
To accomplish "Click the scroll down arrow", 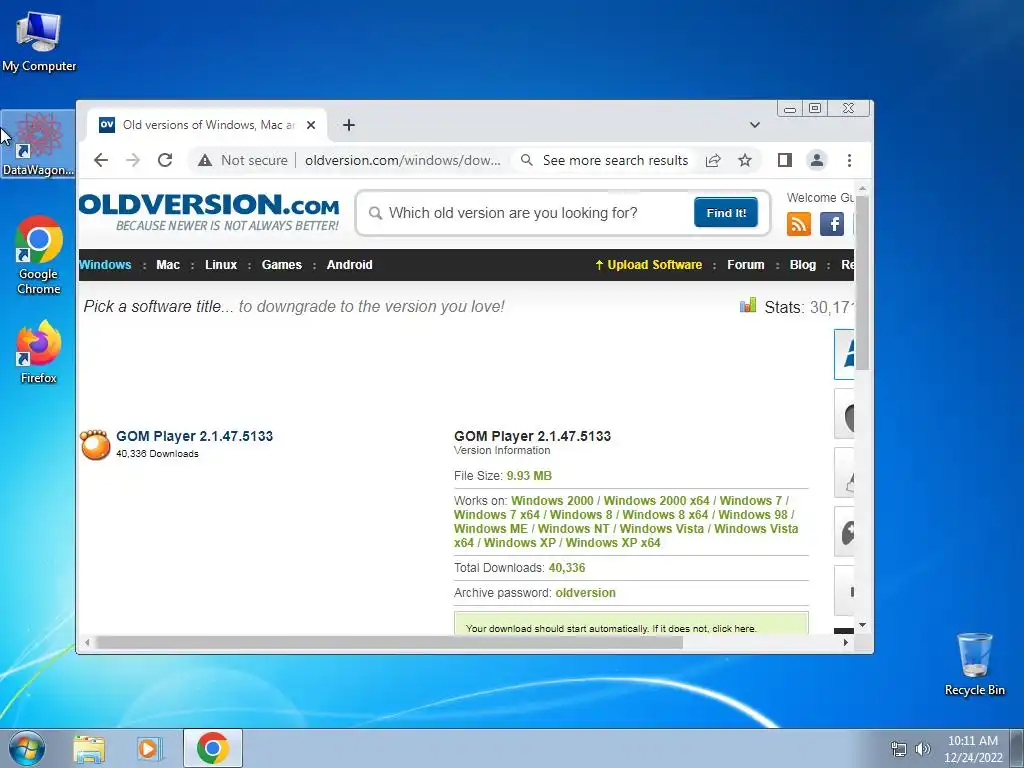I will [x=862, y=625].
